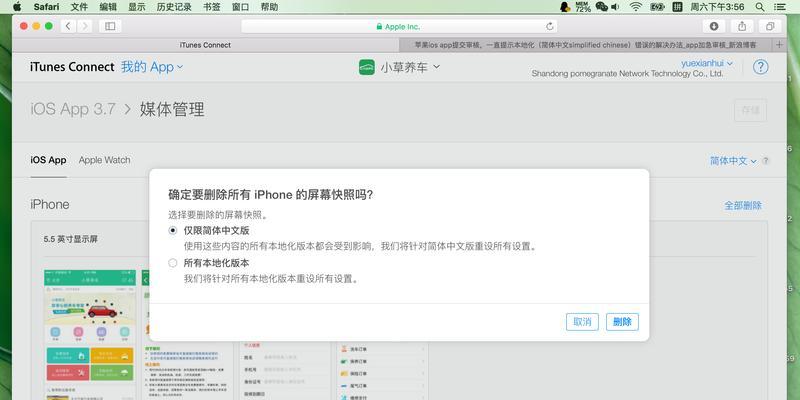The image size is (800, 400).
Task: Click the battery status icon
Action: click(x=657, y=7)
